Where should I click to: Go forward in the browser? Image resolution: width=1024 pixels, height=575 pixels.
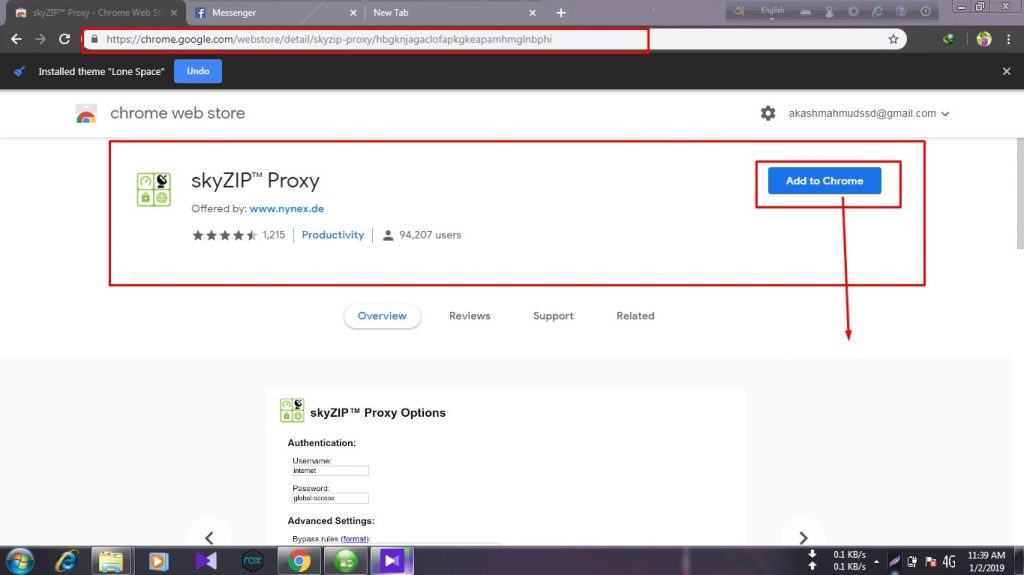point(40,39)
